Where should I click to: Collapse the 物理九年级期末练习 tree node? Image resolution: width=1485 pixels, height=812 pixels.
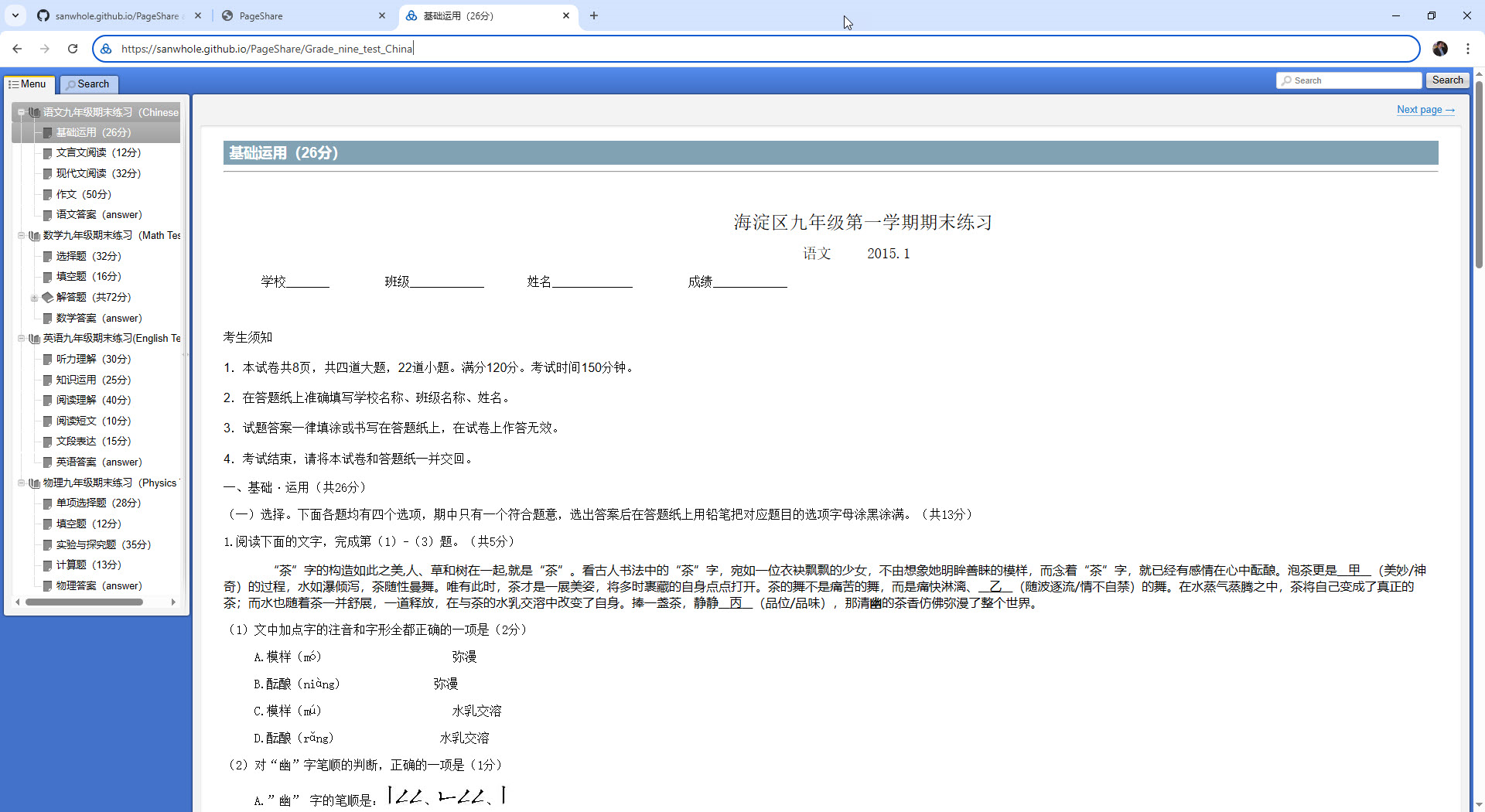21,483
